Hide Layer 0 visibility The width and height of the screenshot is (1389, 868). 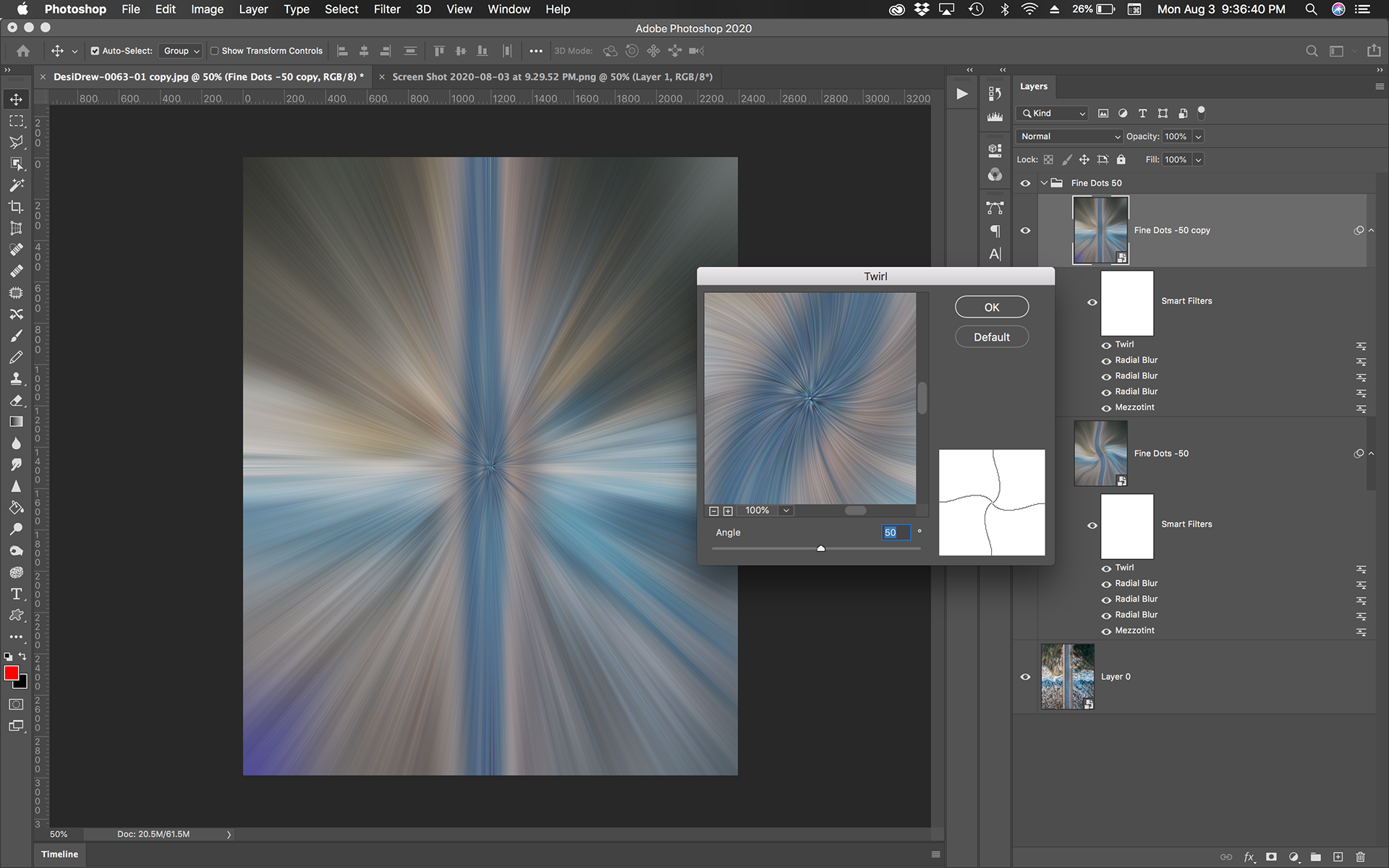coord(1025,677)
